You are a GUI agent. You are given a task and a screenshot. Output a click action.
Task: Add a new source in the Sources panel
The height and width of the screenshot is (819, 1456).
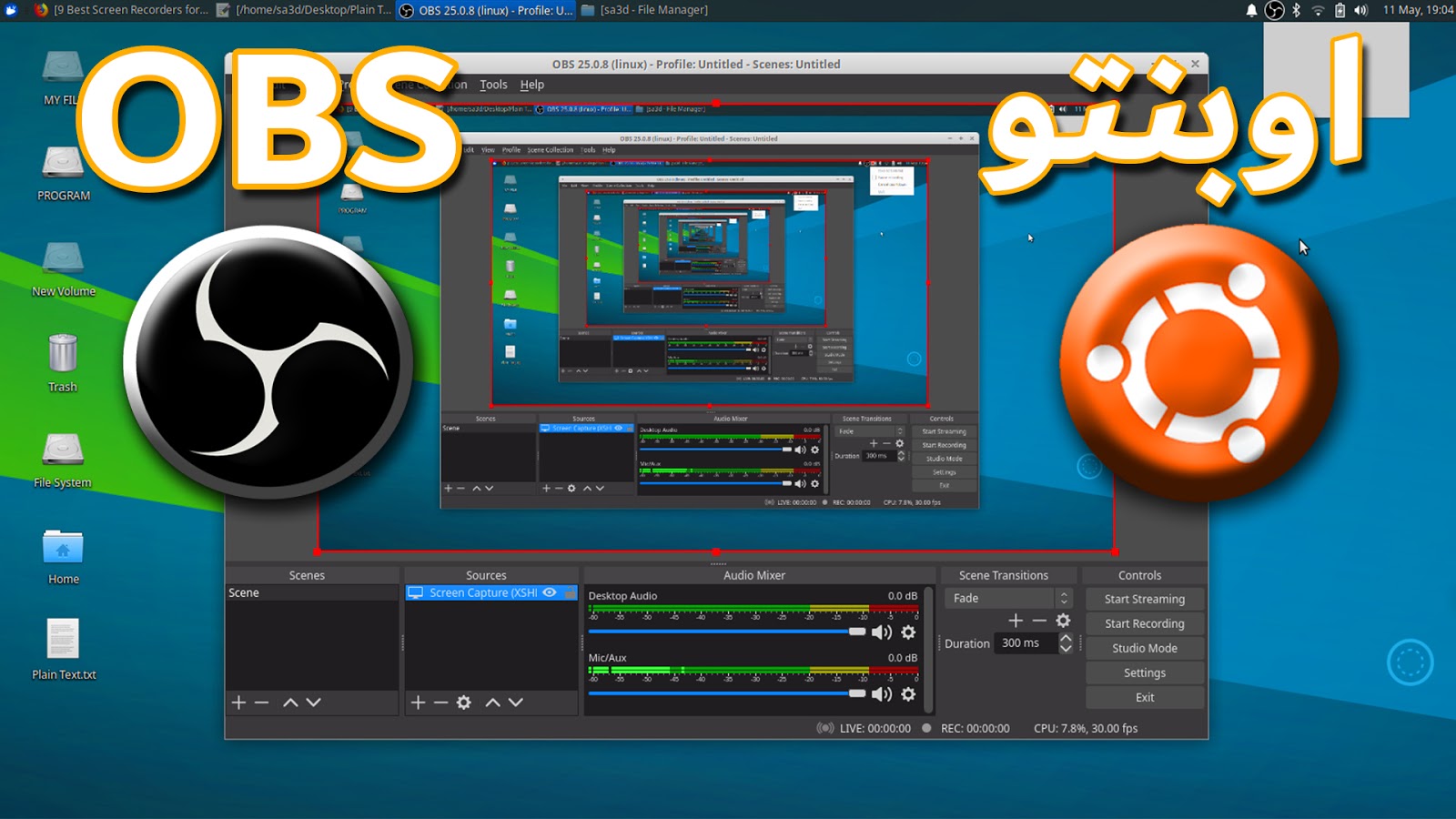418,703
